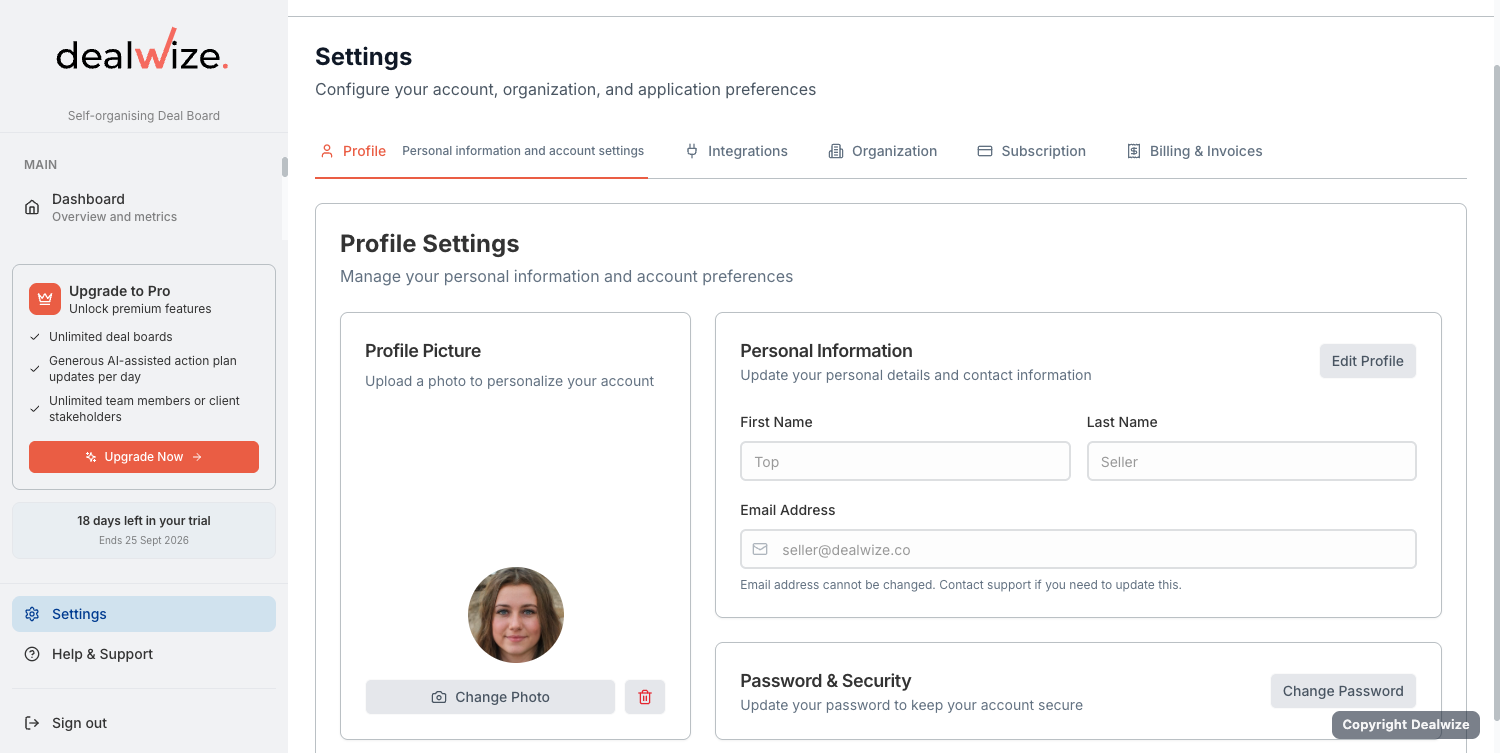Click the Integrations plug icon
Viewport: 1500px width, 753px height.
[692, 151]
